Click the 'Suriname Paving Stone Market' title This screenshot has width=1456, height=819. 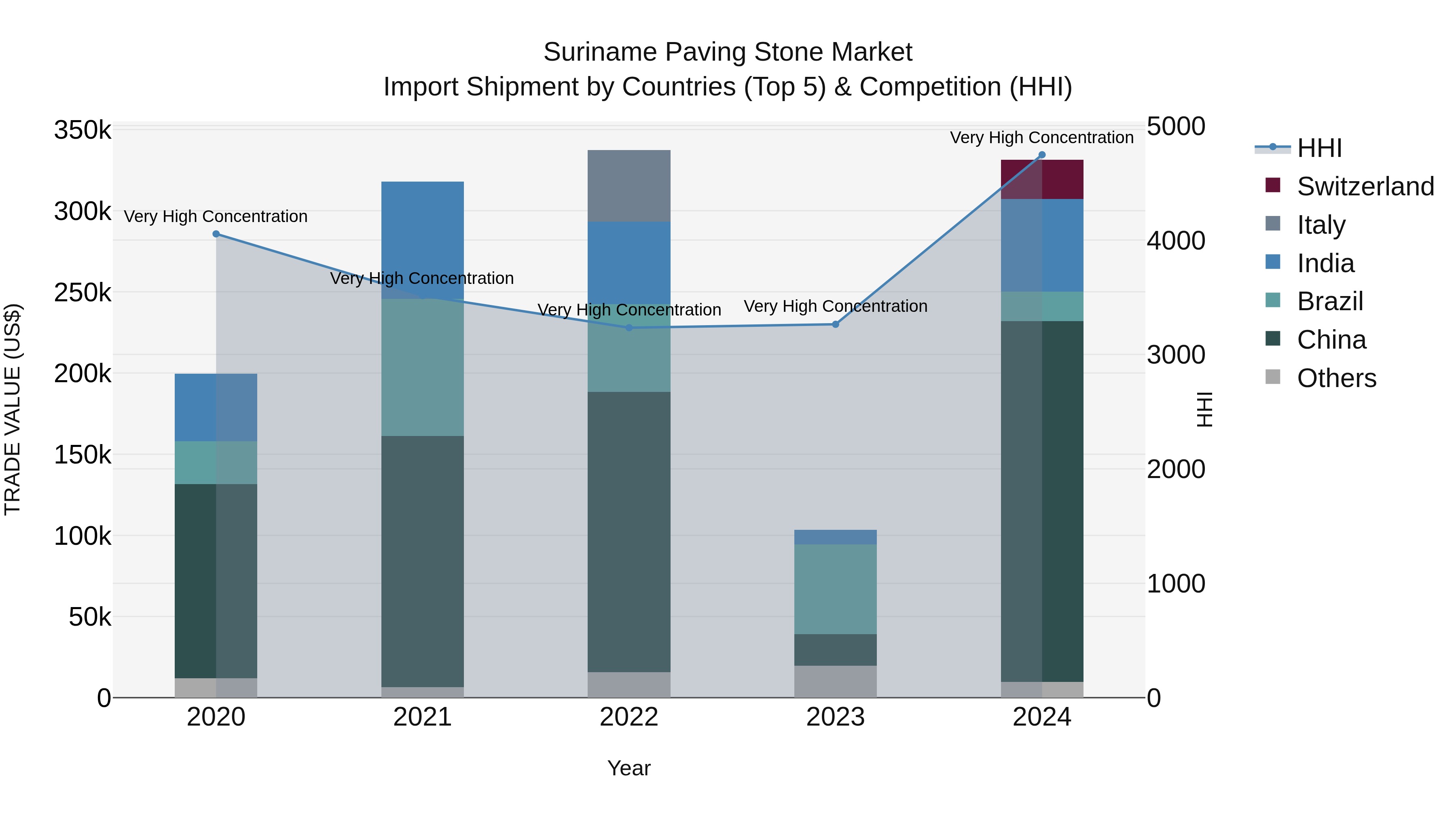tap(728, 52)
